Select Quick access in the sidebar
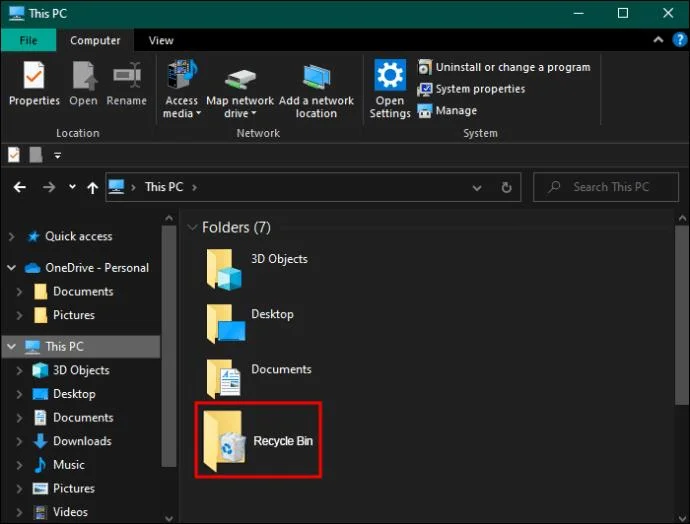690x524 pixels. (x=78, y=237)
